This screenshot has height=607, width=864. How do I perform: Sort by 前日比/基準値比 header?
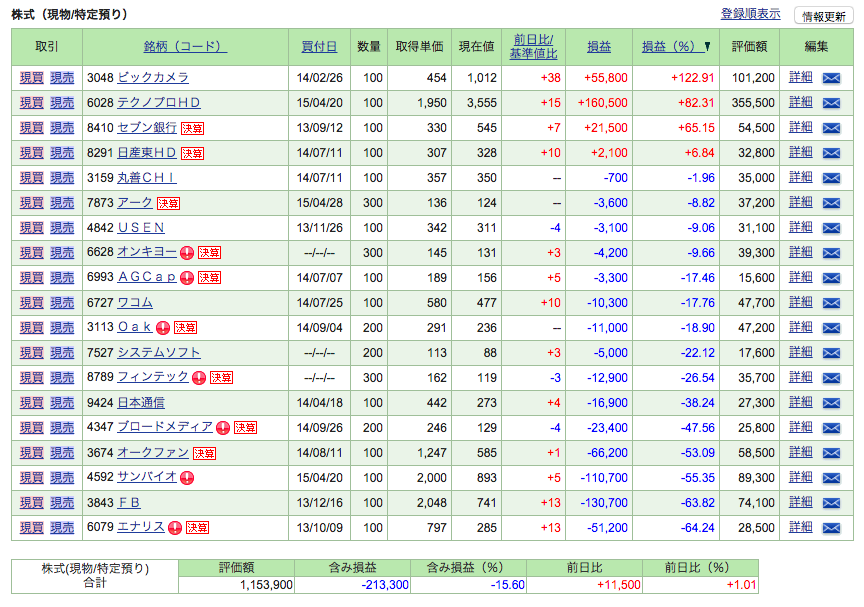click(x=533, y=47)
